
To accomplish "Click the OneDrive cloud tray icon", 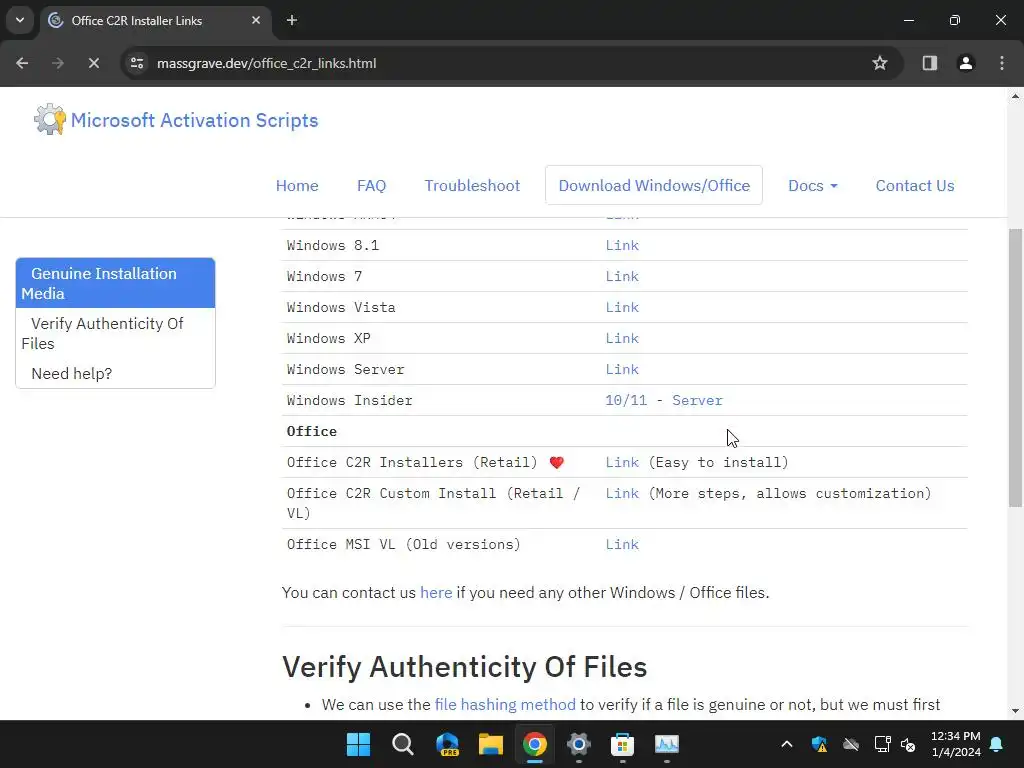I will (851, 744).
